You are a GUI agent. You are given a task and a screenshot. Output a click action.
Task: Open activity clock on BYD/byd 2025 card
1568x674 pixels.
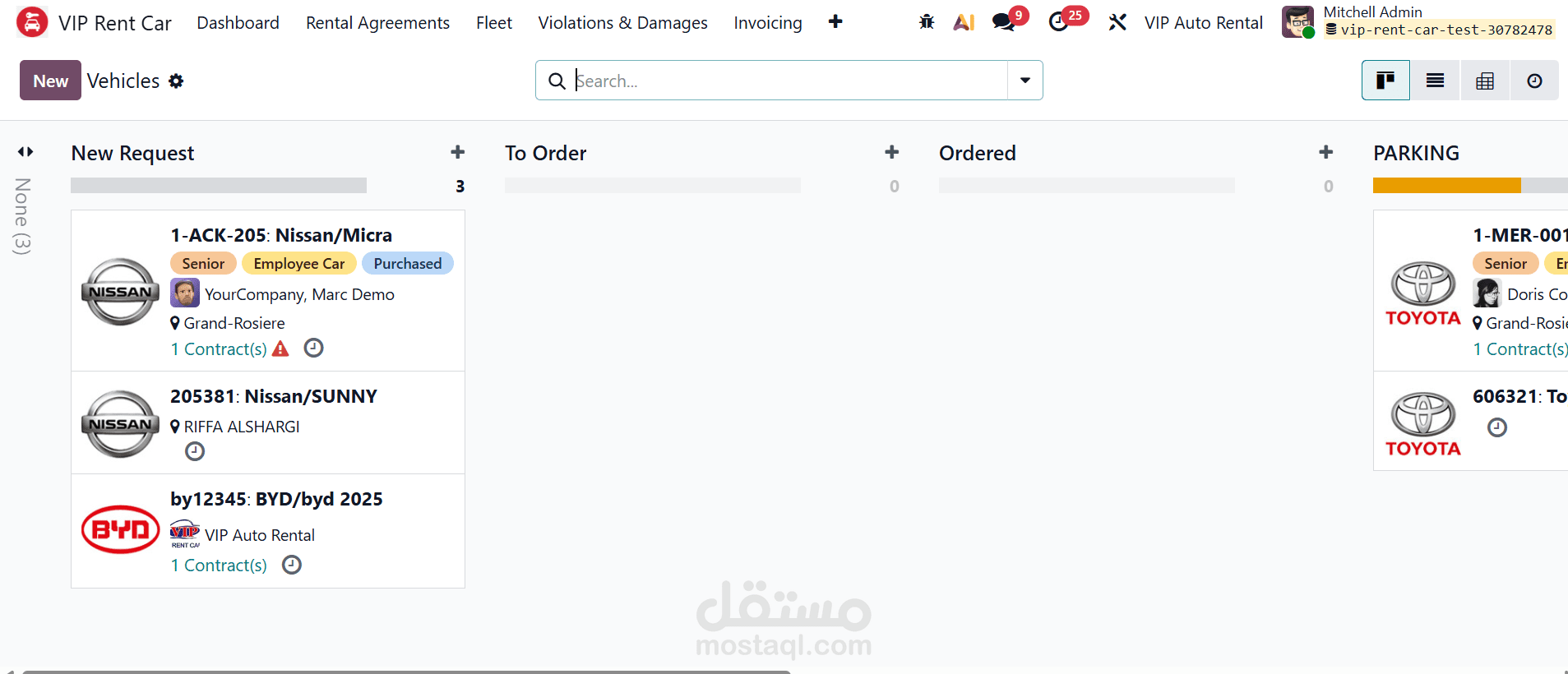(292, 565)
